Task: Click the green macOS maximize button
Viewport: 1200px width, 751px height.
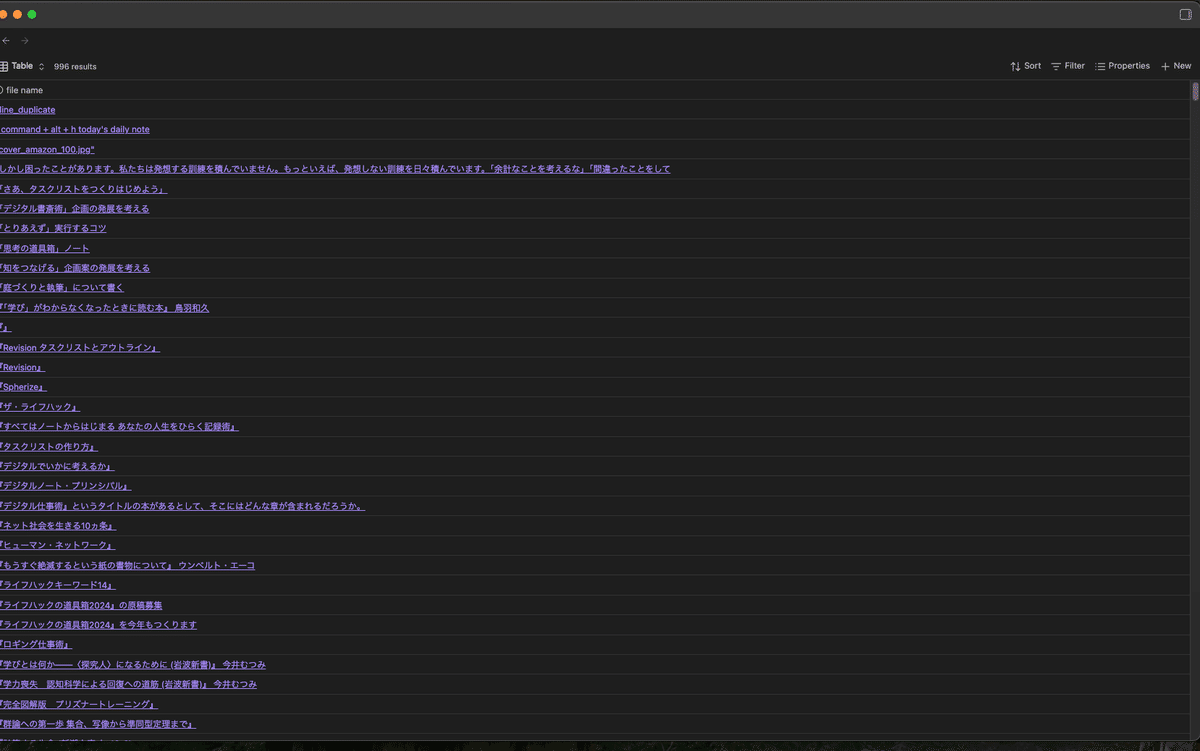Action: [32, 14]
